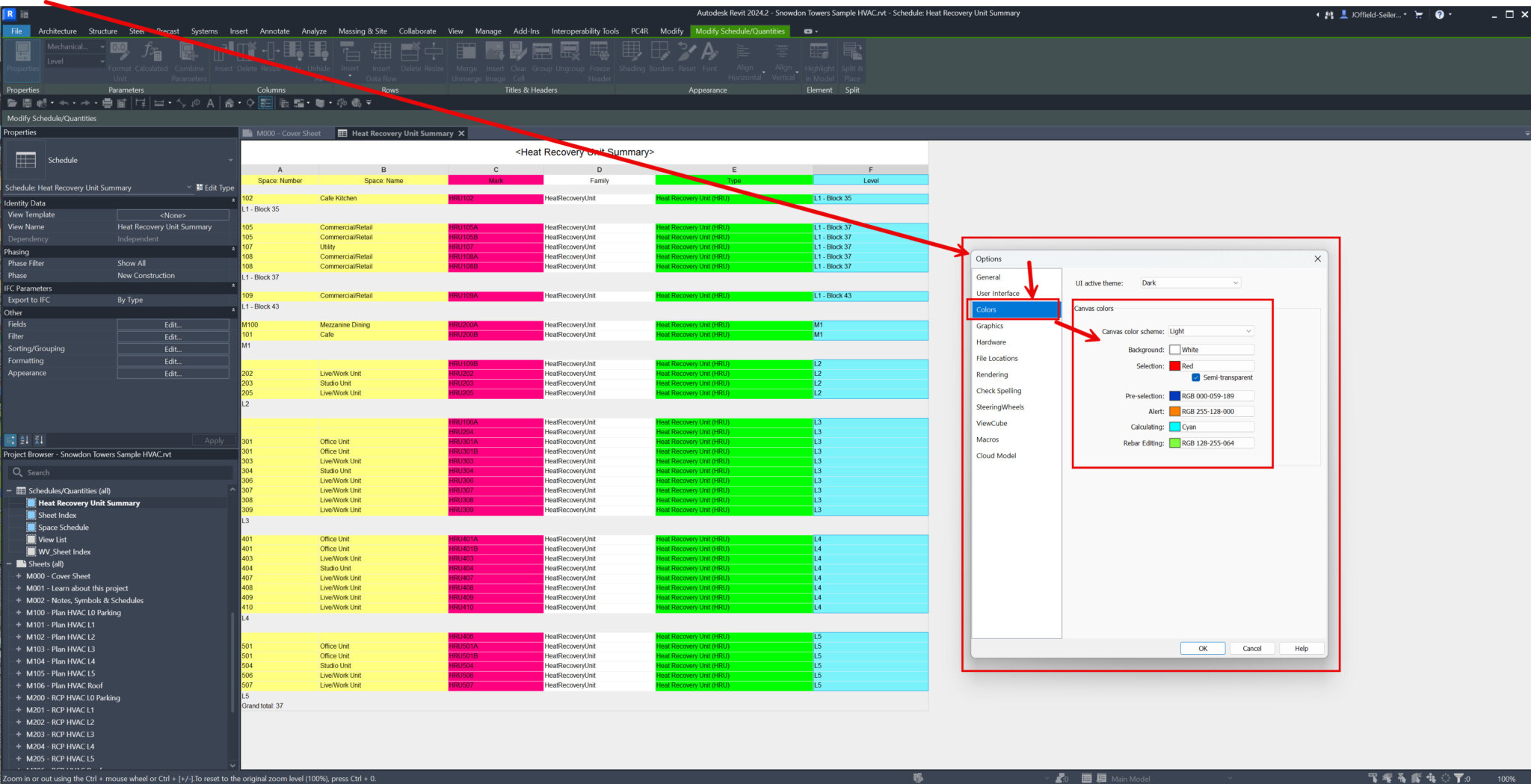The width and height of the screenshot is (1531, 784).
Task: Click Freeze Header ribbon icon
Action: point(600,51)
